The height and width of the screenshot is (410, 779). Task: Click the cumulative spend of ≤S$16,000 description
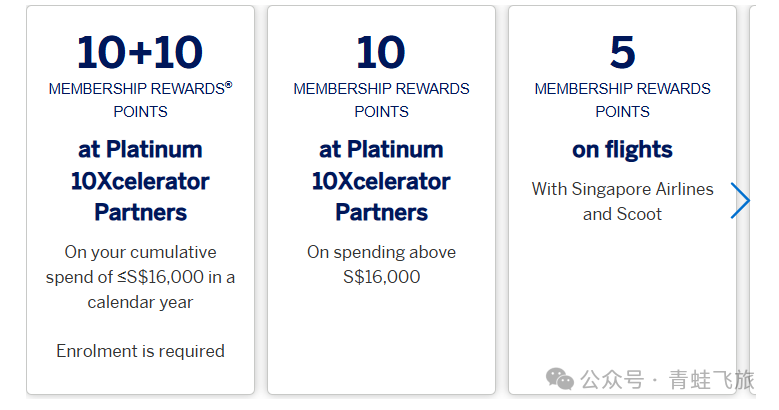140,277
